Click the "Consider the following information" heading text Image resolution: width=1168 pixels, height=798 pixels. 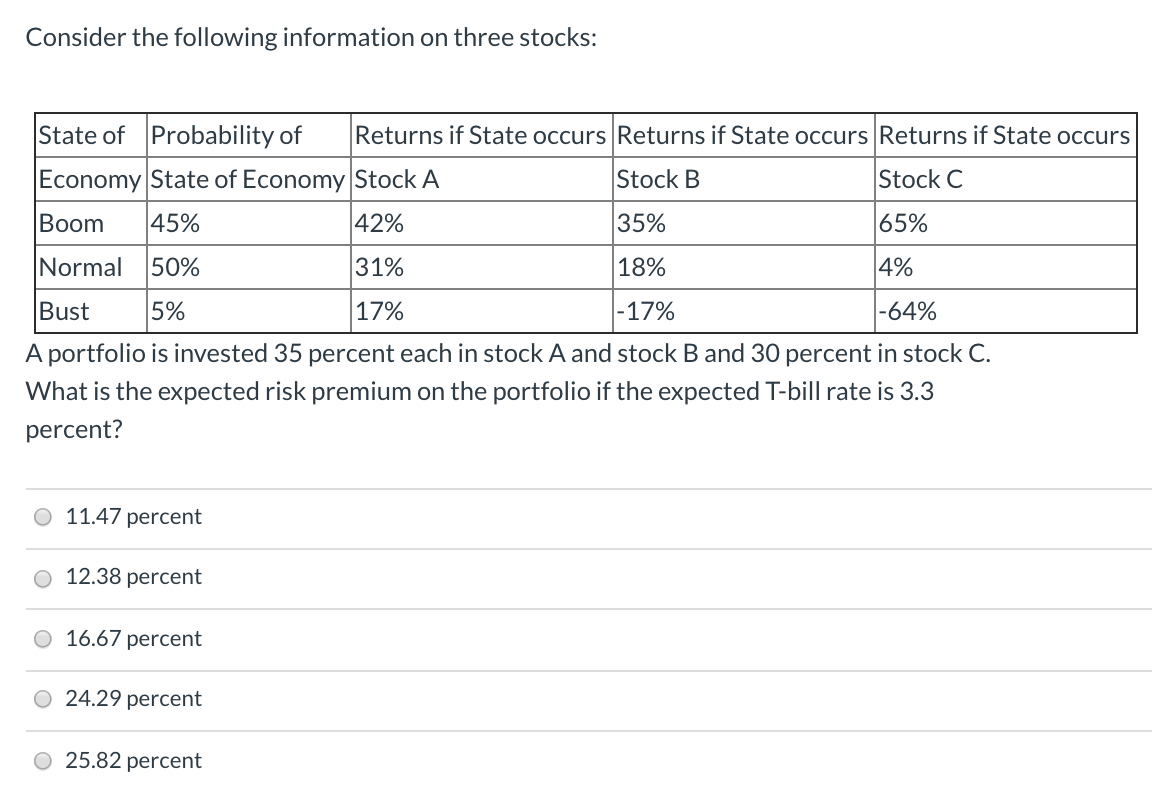click(x=311, y=38)
